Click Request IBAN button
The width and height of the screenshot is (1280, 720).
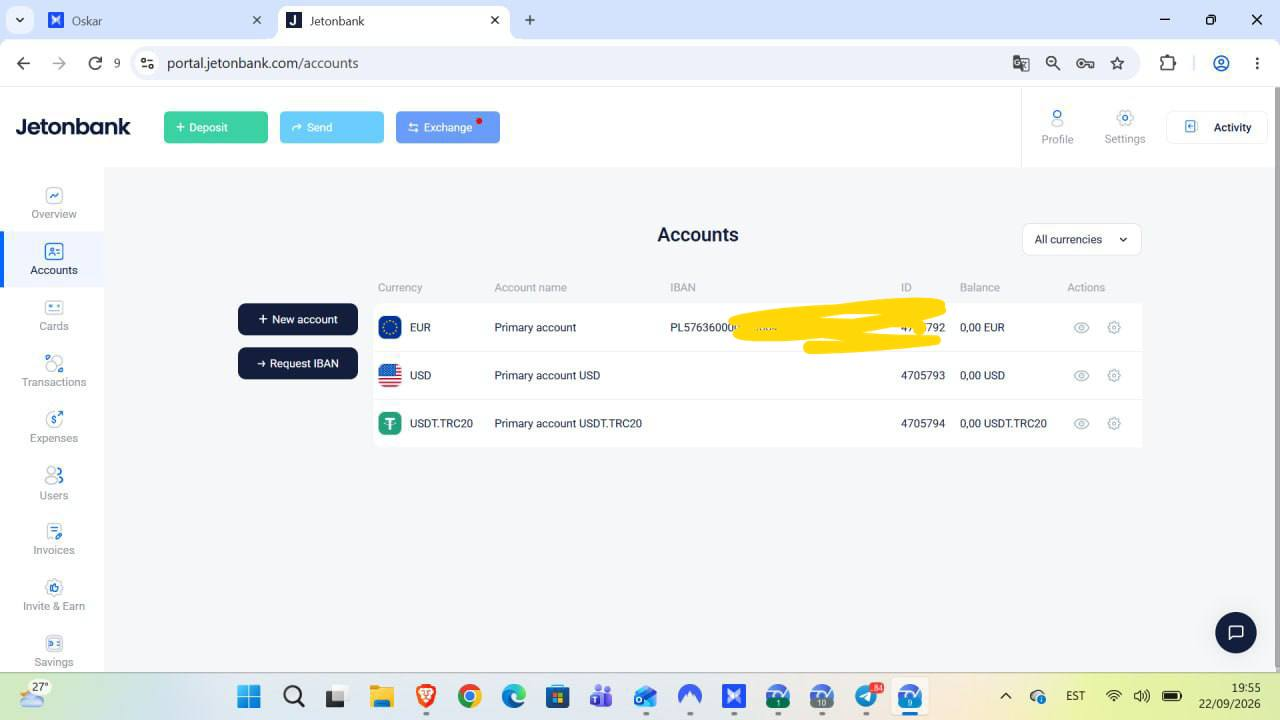pos(298,363)
